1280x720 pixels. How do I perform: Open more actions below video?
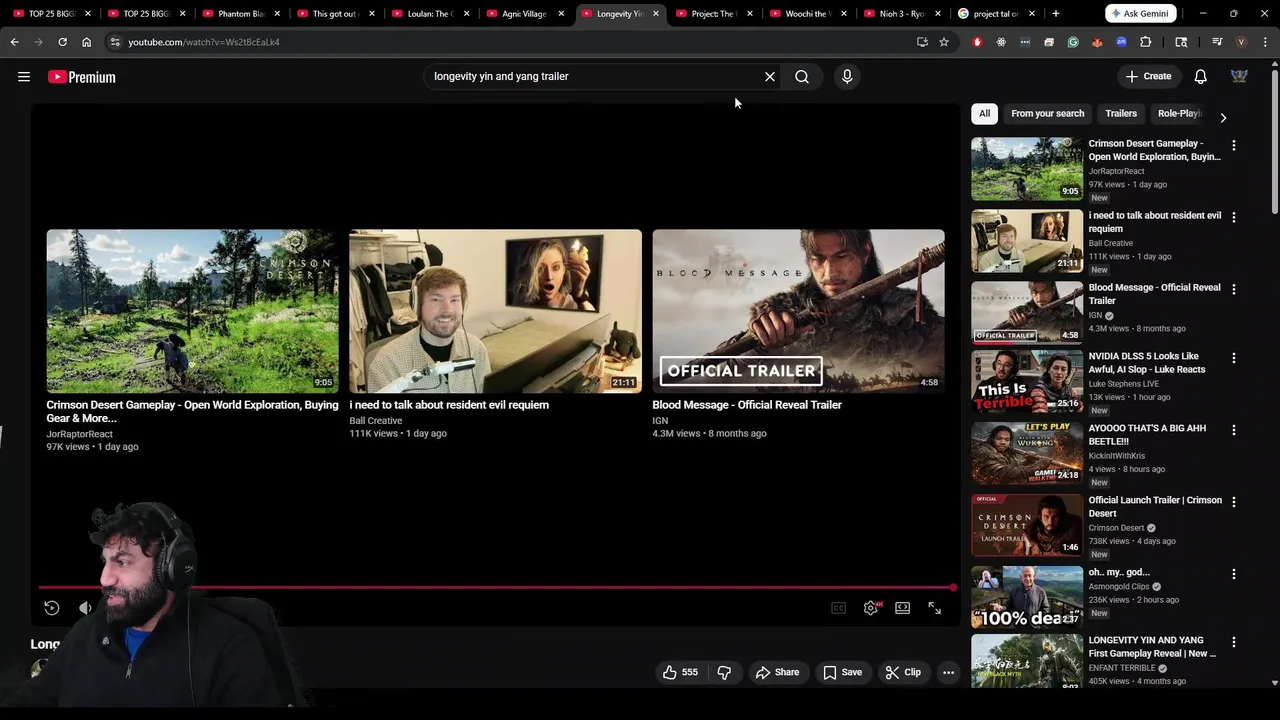[949, 673]
